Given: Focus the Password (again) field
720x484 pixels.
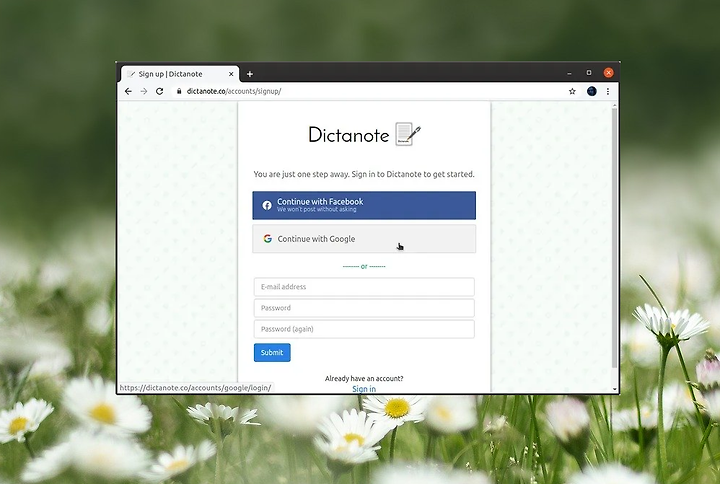Looking at the screenshot, I should [364, 329].
